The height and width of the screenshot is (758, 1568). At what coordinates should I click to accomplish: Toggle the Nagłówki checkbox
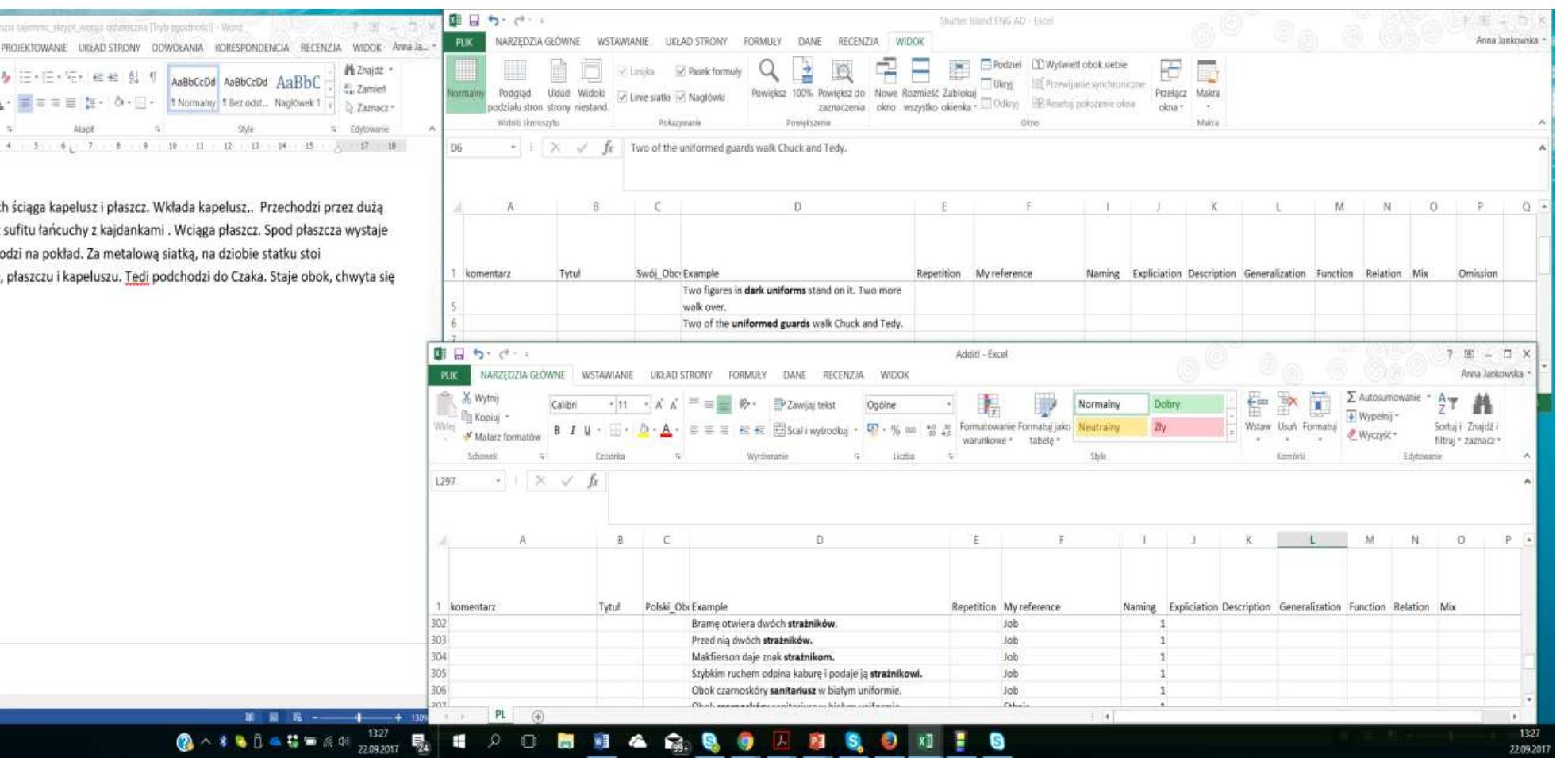coord(680,98)
